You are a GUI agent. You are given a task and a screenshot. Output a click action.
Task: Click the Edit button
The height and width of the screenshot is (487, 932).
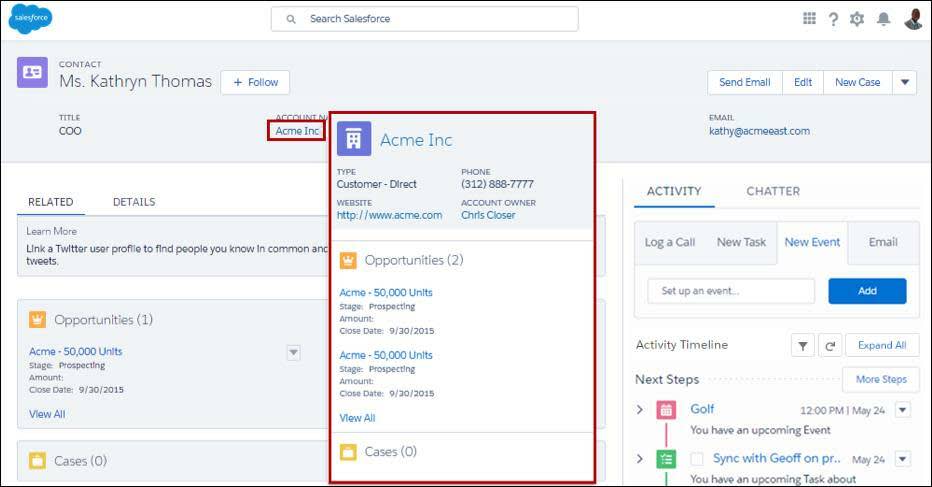click(x=803, y=83)
